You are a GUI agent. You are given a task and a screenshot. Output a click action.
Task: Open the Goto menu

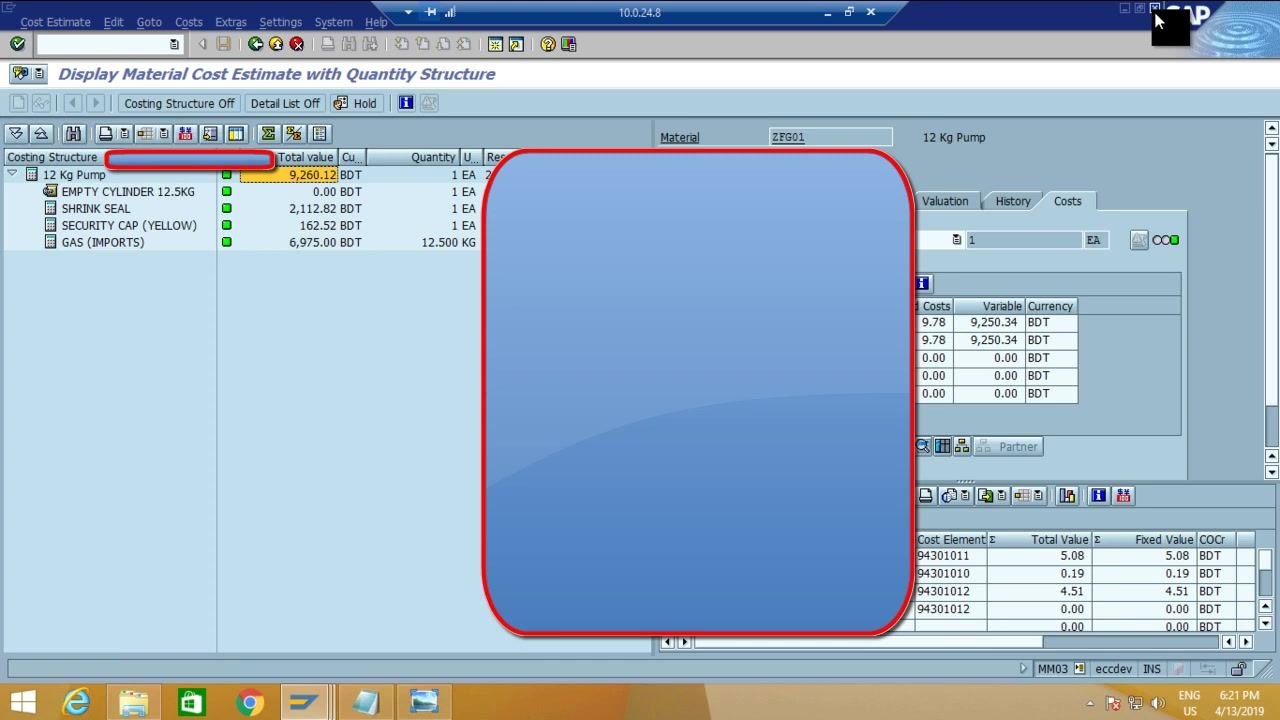pos(149,22)
